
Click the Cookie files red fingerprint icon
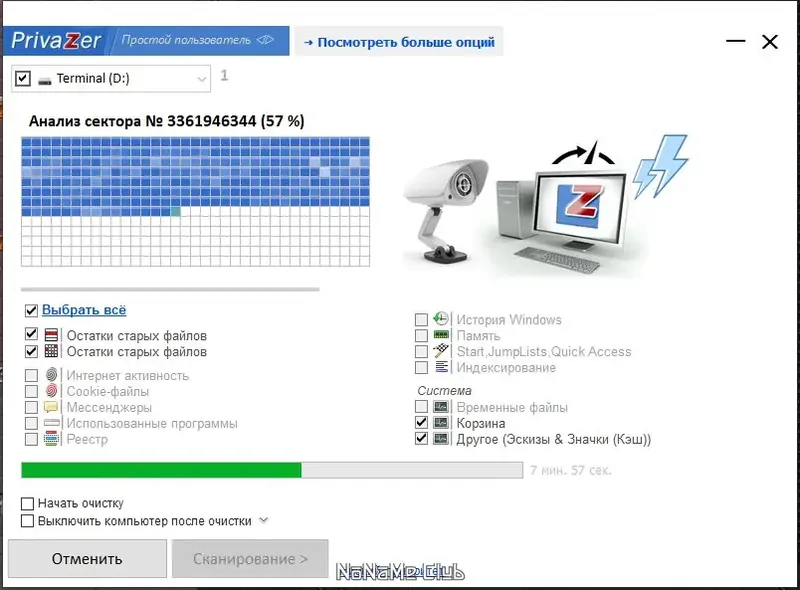[x=51, y=391]
